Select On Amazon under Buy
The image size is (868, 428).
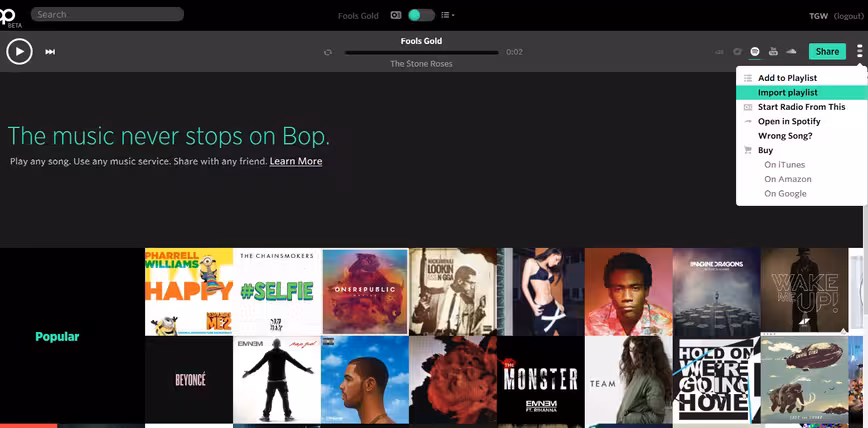788,179
